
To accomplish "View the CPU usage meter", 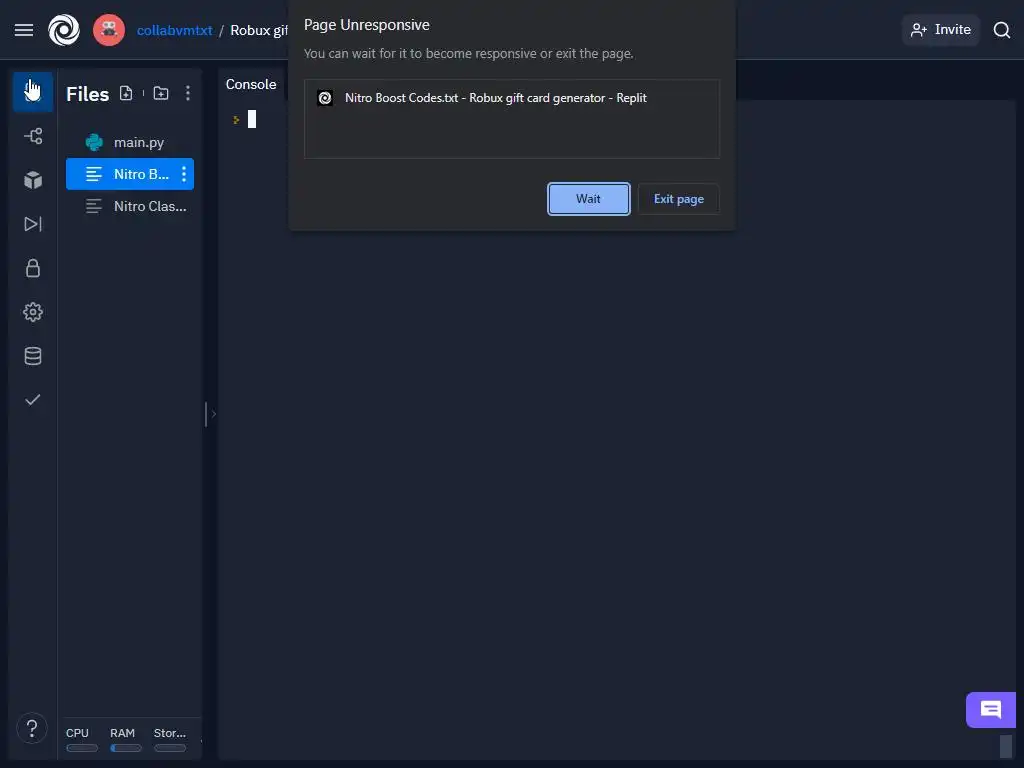I will coord(82,741).
